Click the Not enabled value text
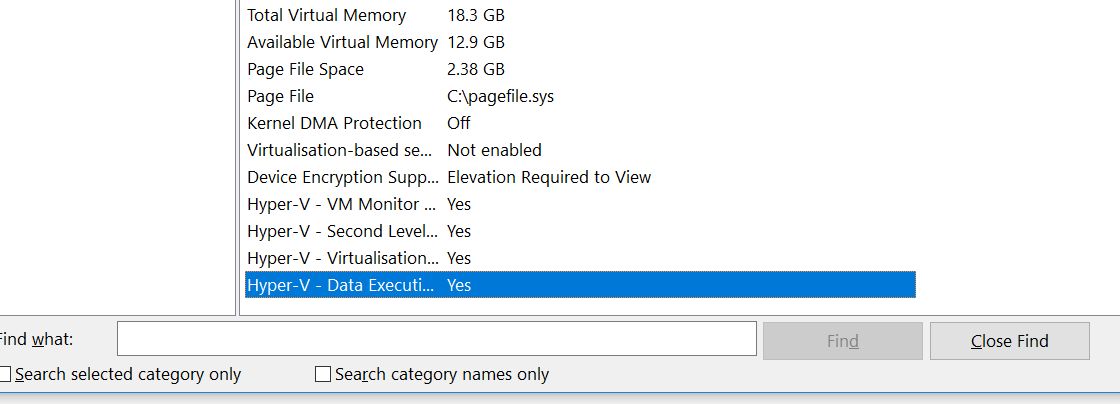This screenshot has width=1120, height=404. 494,151
